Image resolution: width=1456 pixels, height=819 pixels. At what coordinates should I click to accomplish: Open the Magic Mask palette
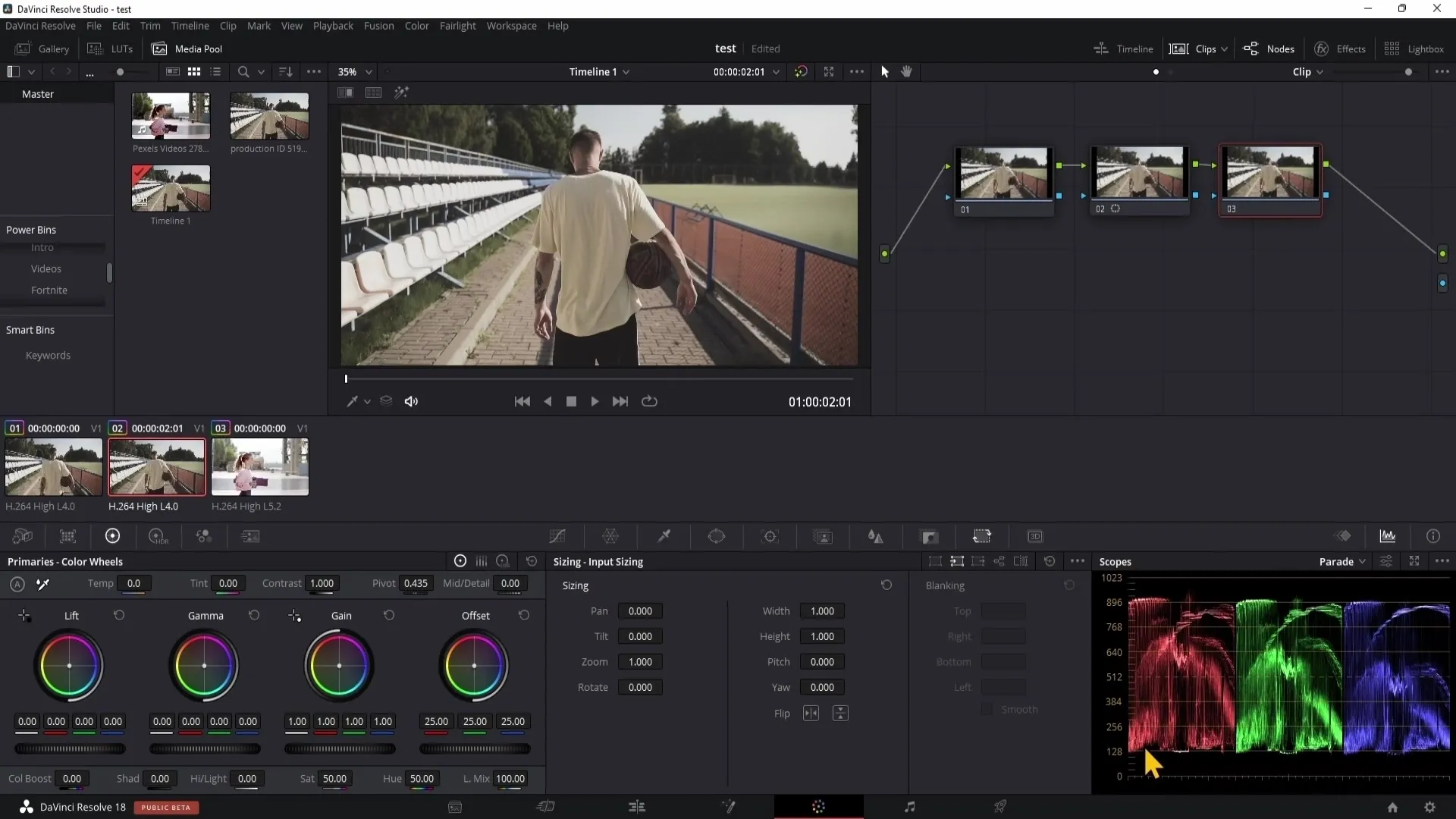(x=823, y=537)
